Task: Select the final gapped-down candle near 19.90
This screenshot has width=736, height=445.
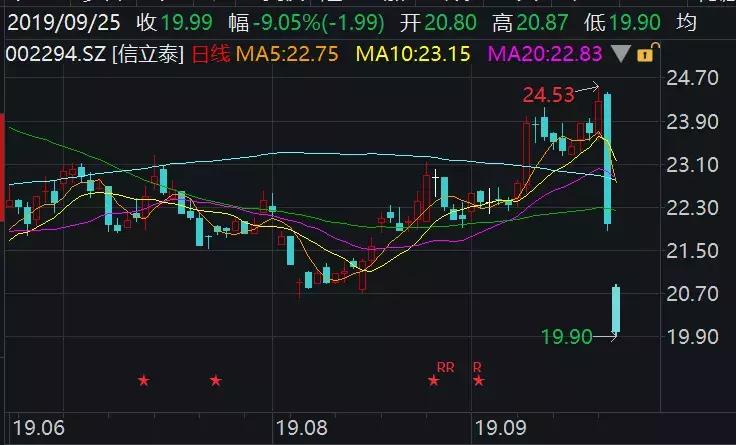Action: click(616, 309)
